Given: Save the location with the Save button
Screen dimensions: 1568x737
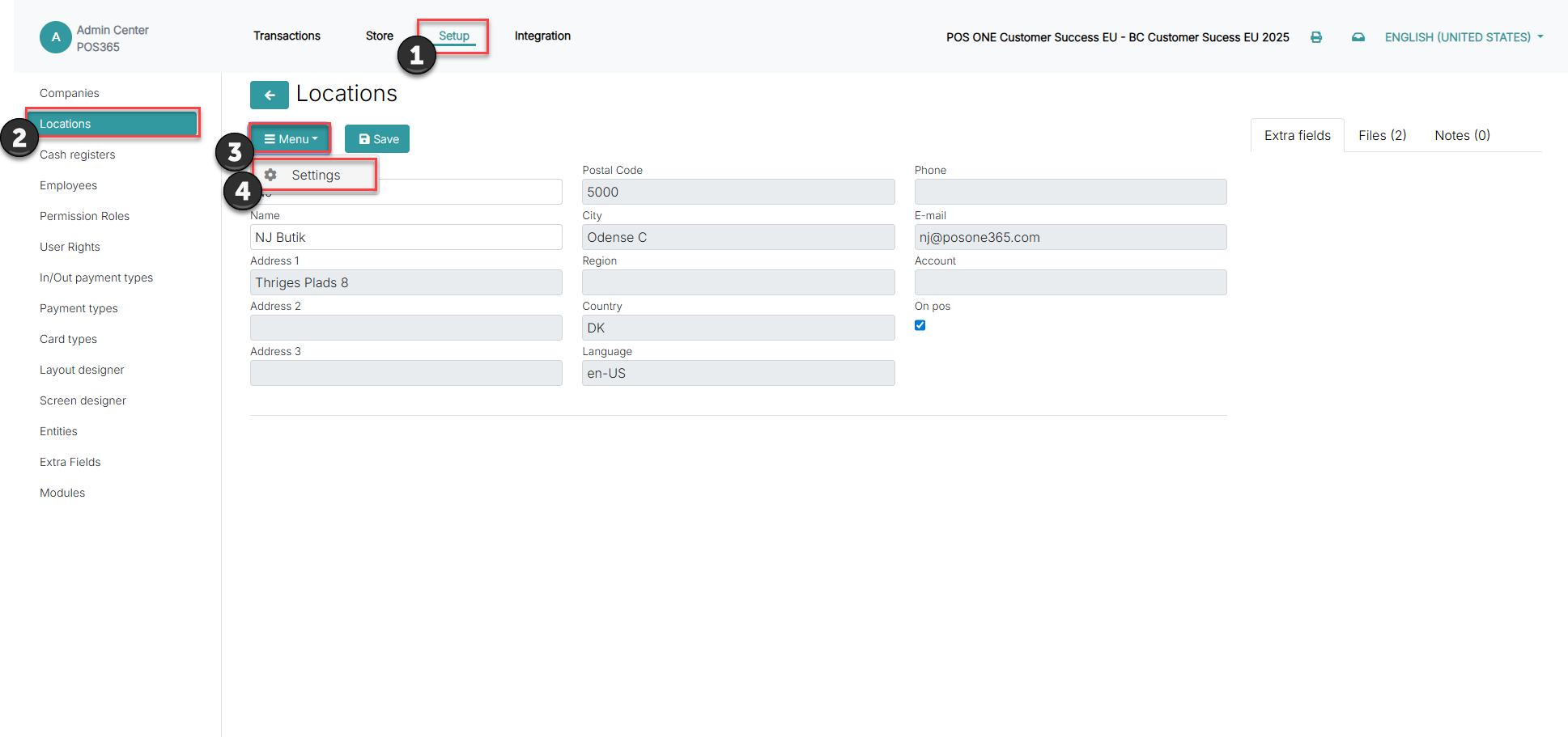Looking at the screenshot, I should pos(377,139).
